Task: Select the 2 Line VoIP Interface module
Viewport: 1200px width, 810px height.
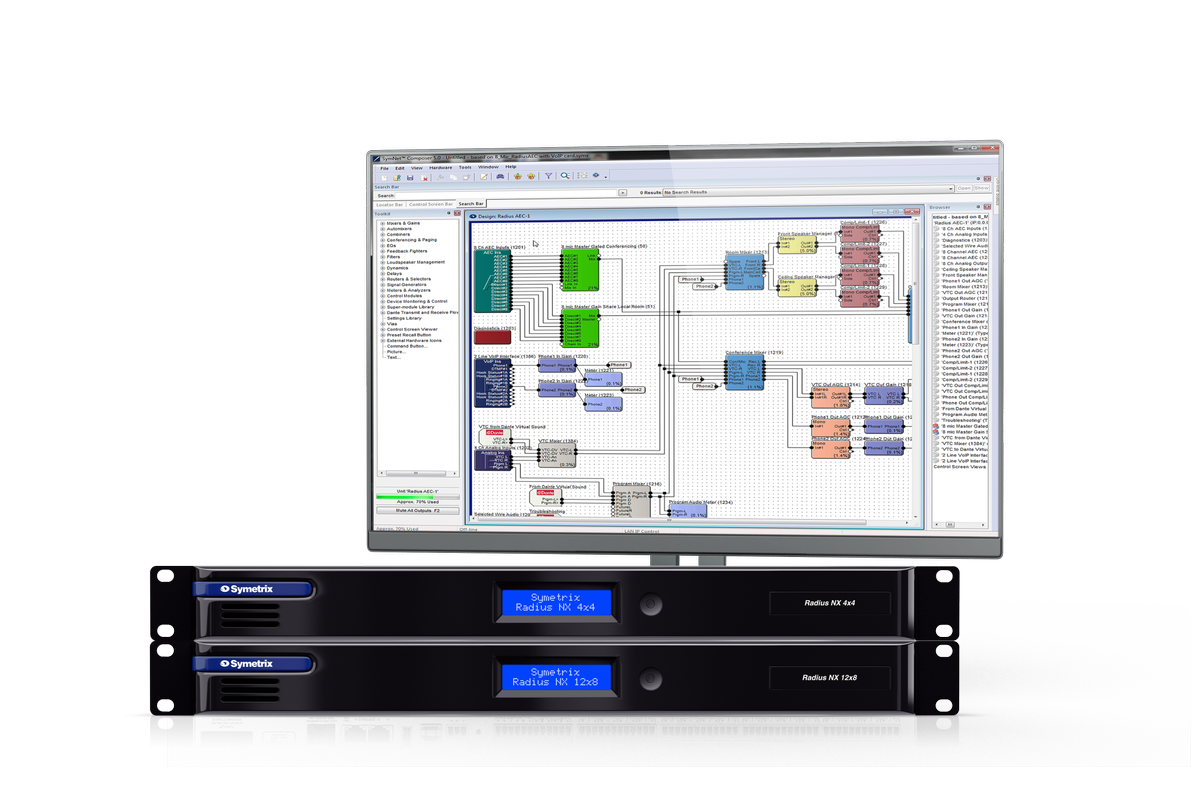Action: 492,382
